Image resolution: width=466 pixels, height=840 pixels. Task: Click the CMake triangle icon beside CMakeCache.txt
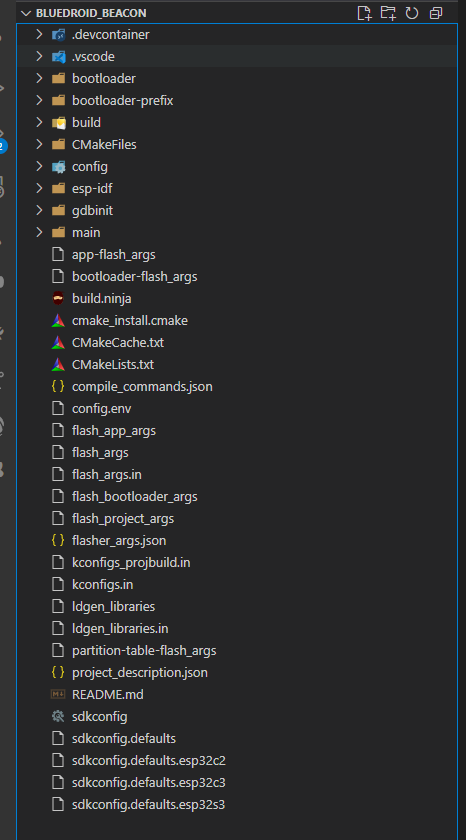58,342
